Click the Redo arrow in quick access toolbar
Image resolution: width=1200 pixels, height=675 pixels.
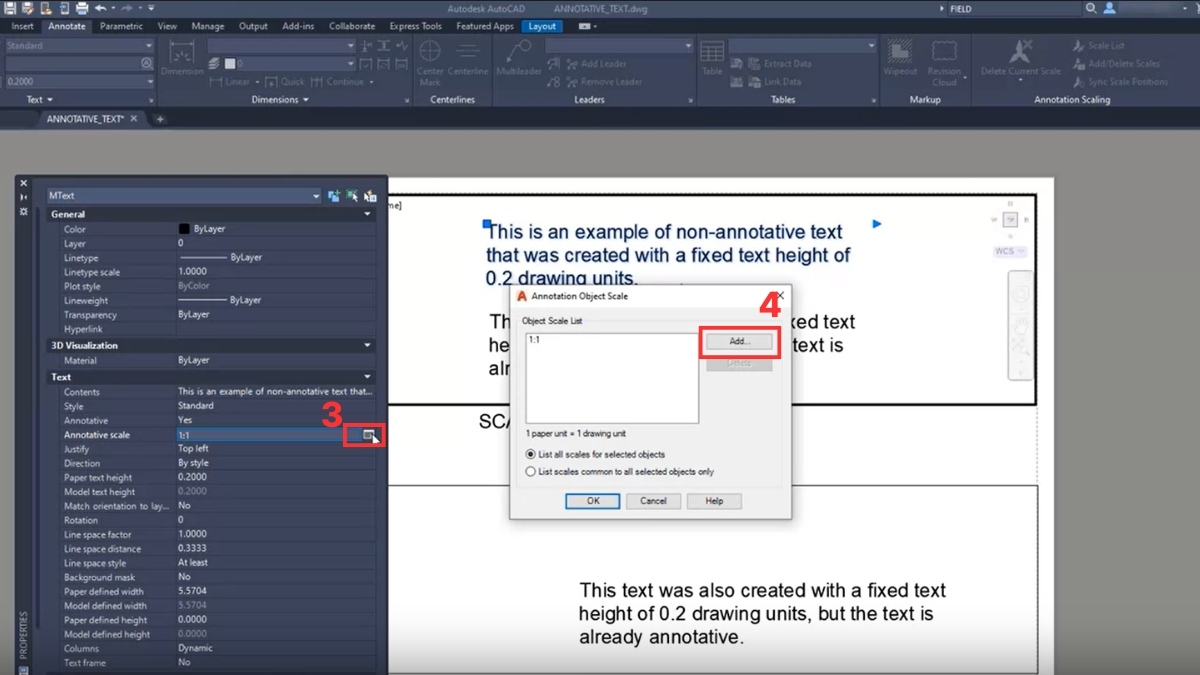(x=127, y=8)
